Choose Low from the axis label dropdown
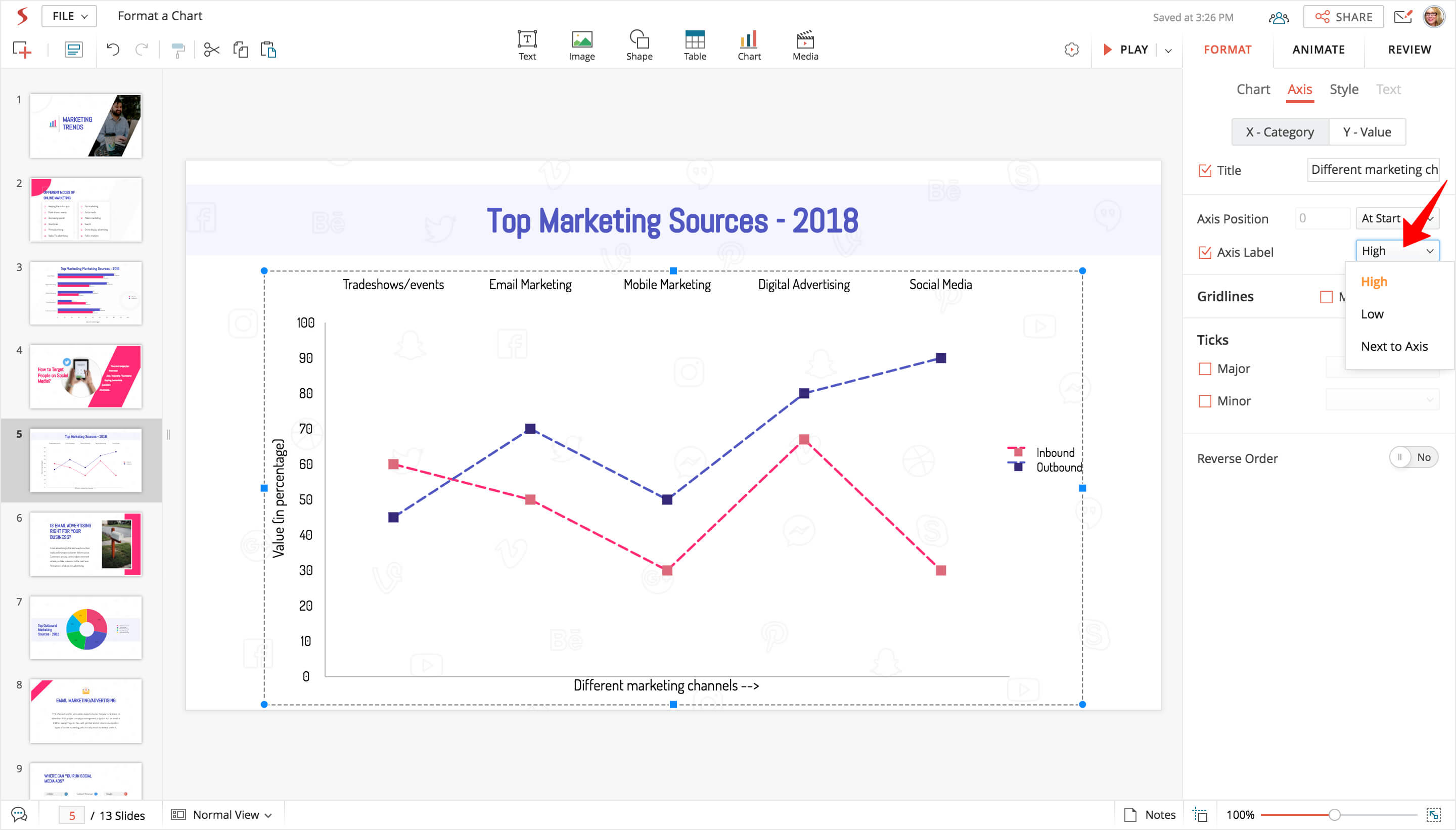Viewport: 1456px width, 830px height. tap(1372, 314)
